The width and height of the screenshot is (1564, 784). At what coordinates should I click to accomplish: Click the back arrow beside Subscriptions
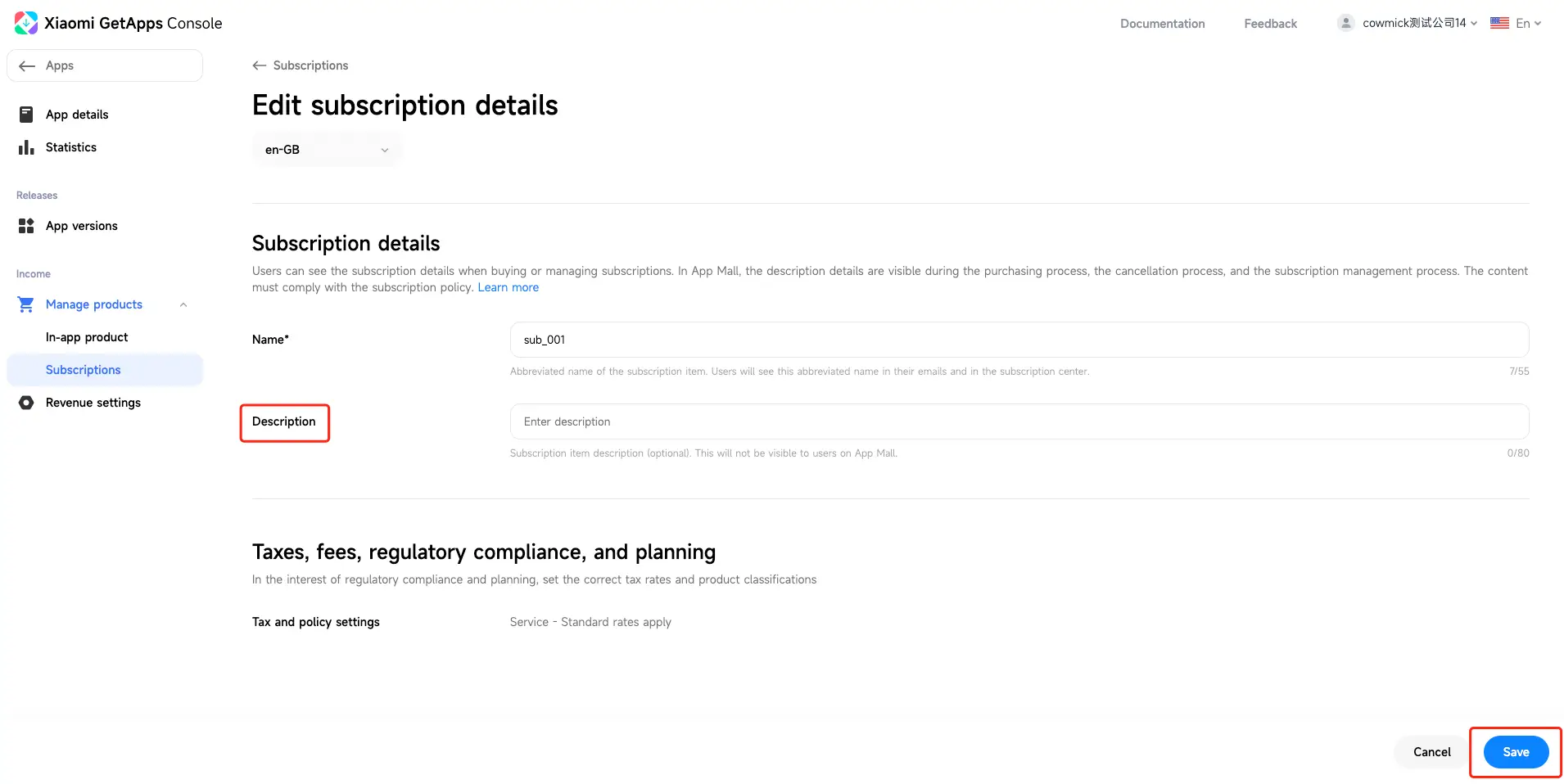[260, 65]
